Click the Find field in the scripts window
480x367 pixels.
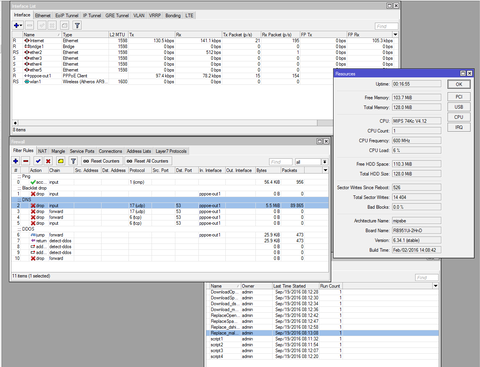(427, 277)
